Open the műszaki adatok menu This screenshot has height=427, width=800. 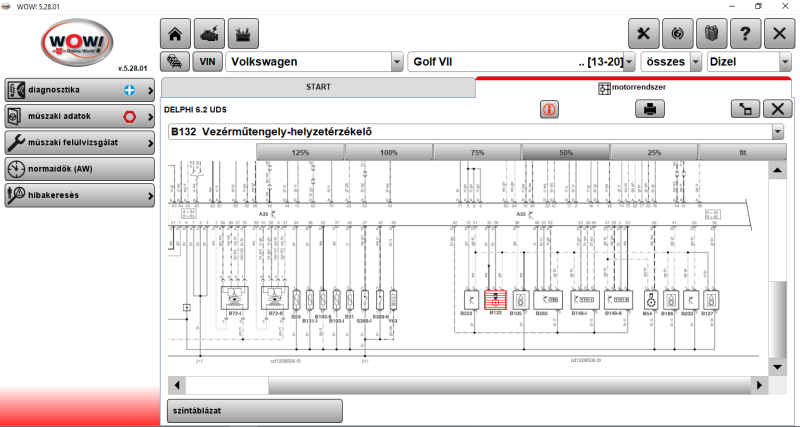coord(80,117)
